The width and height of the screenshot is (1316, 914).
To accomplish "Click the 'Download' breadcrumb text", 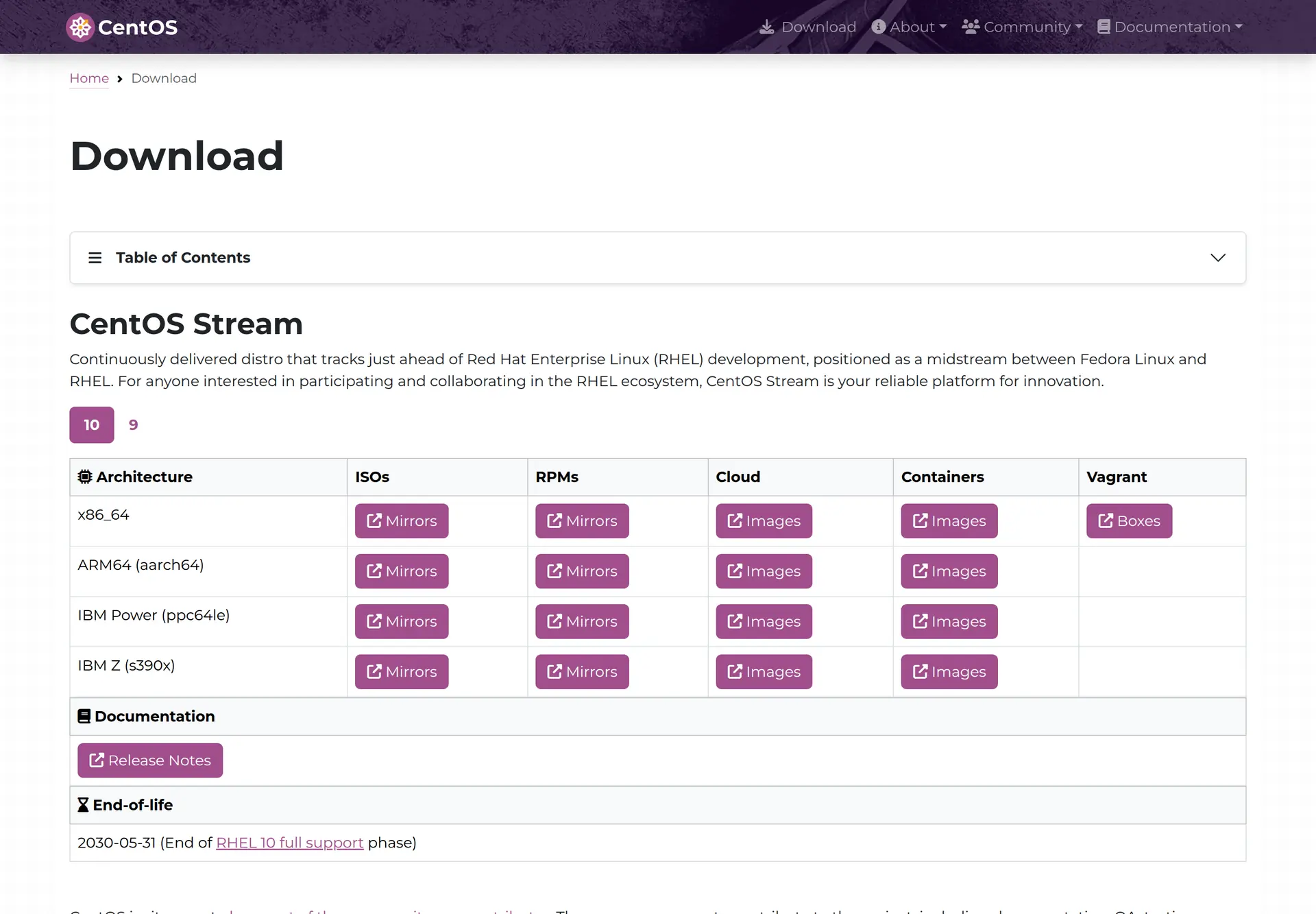I will [164, 78].
